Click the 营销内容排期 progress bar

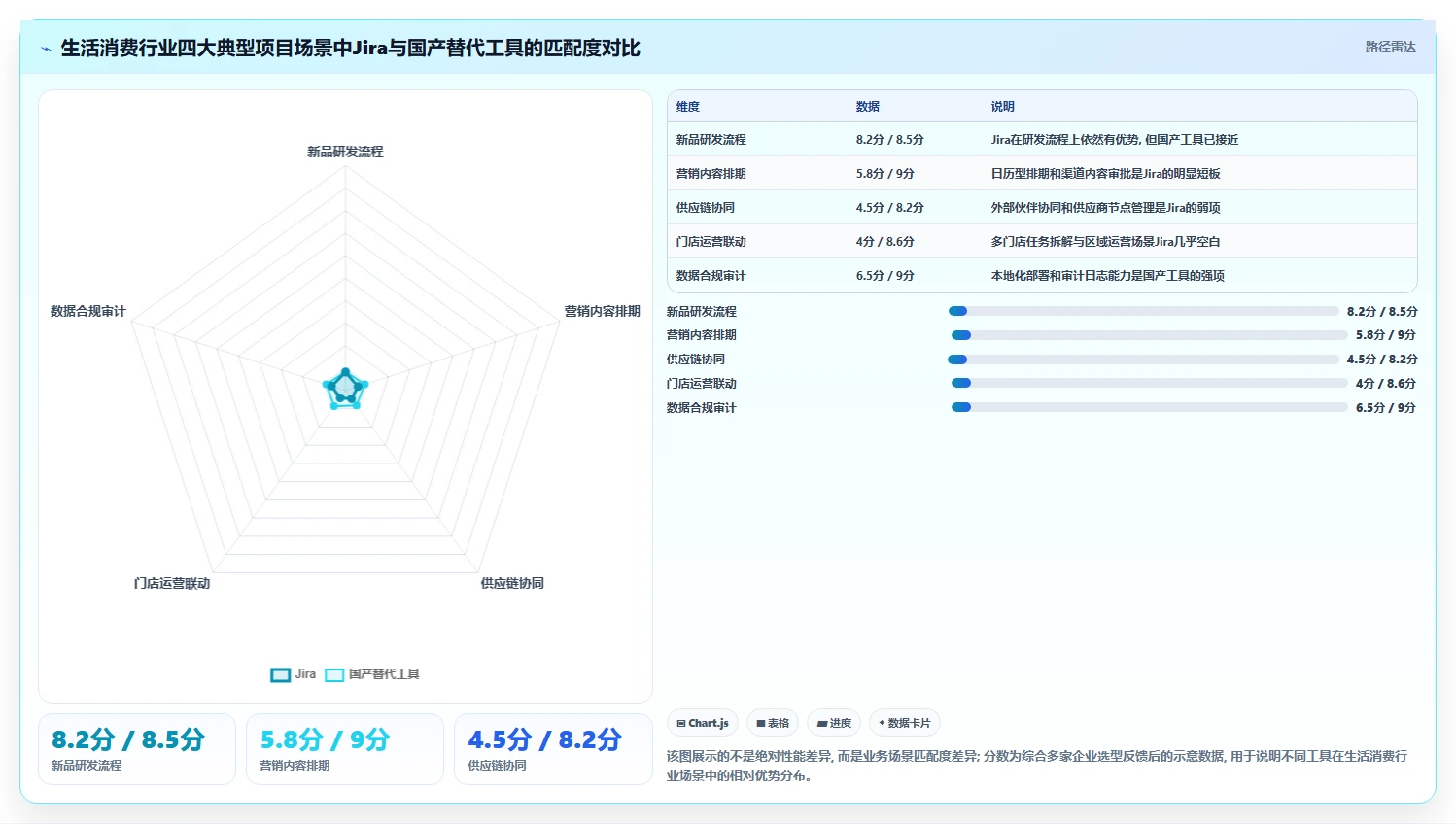(x=1149, y=335)
